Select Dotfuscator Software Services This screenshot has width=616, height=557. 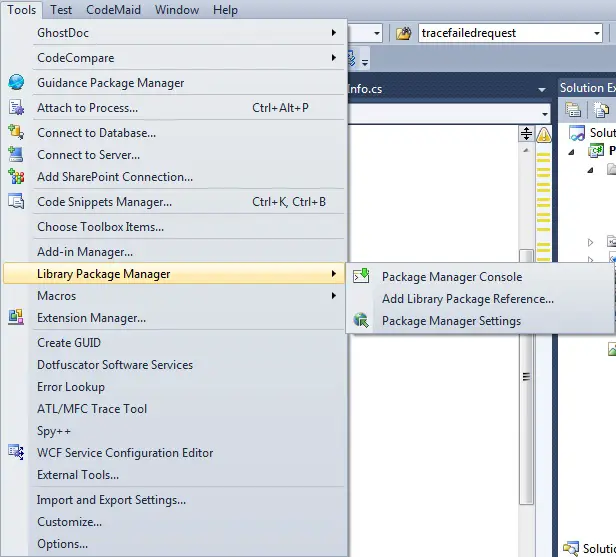coord(175,365)
